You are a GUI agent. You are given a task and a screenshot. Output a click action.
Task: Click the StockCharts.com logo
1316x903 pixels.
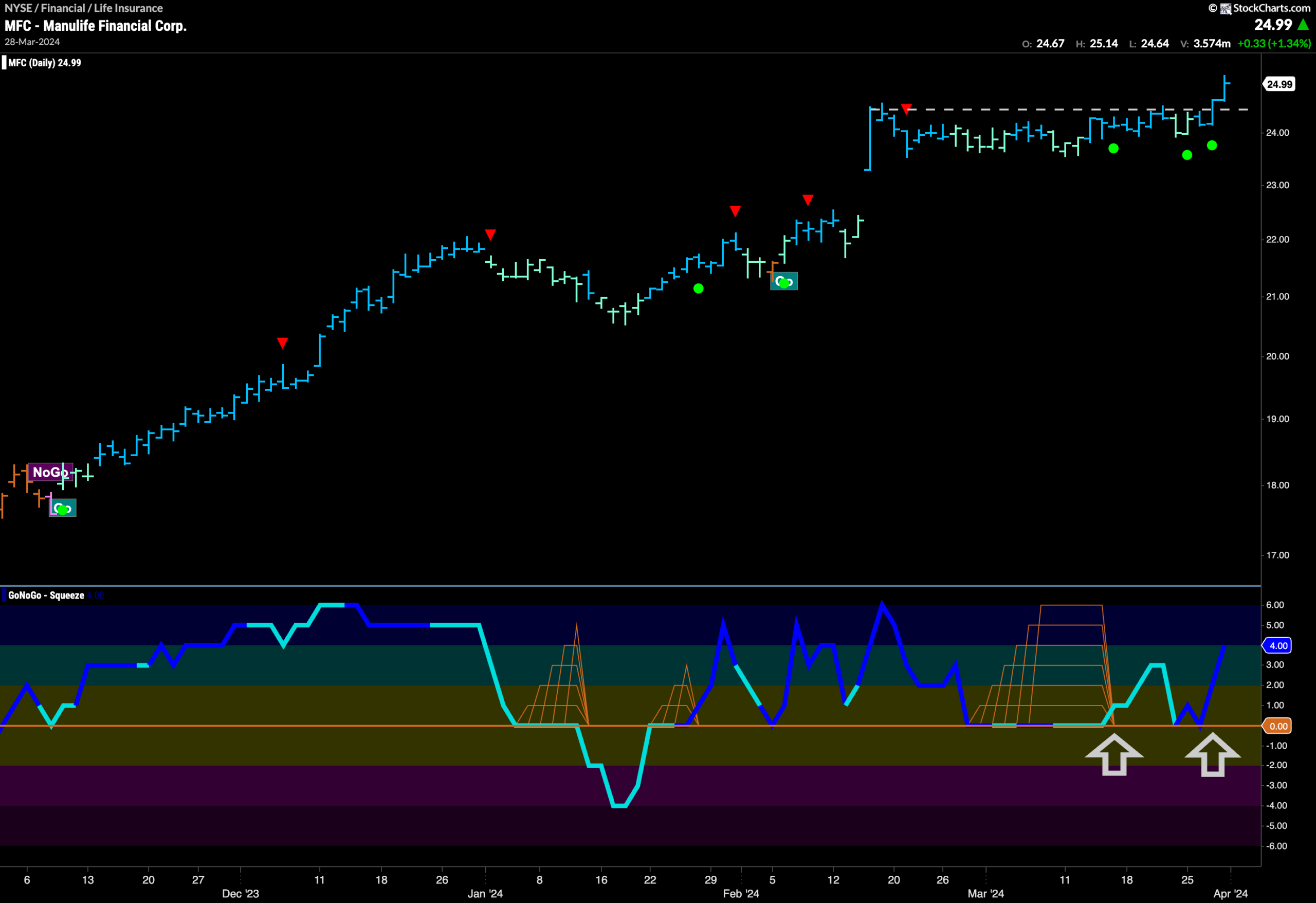point(1265,8)
